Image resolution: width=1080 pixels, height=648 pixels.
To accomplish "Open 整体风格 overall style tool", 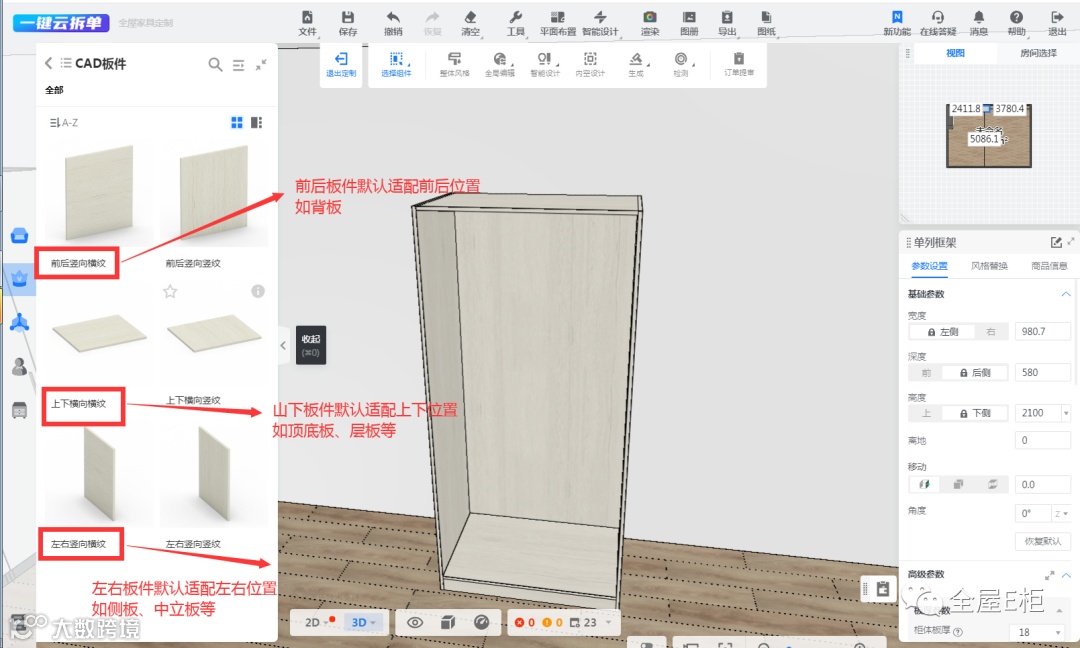I will (x=455, y=64).
